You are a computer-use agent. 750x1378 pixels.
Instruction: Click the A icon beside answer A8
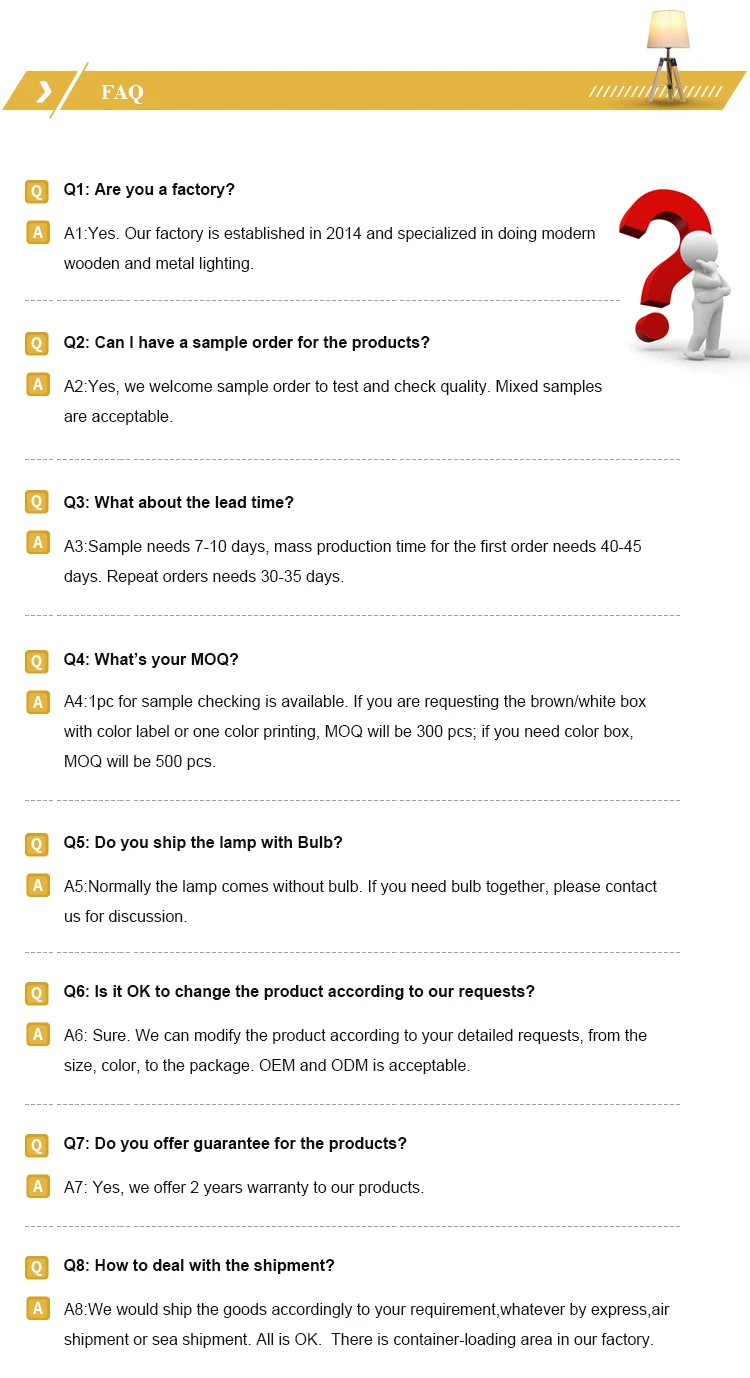[x=37, y=1309]
